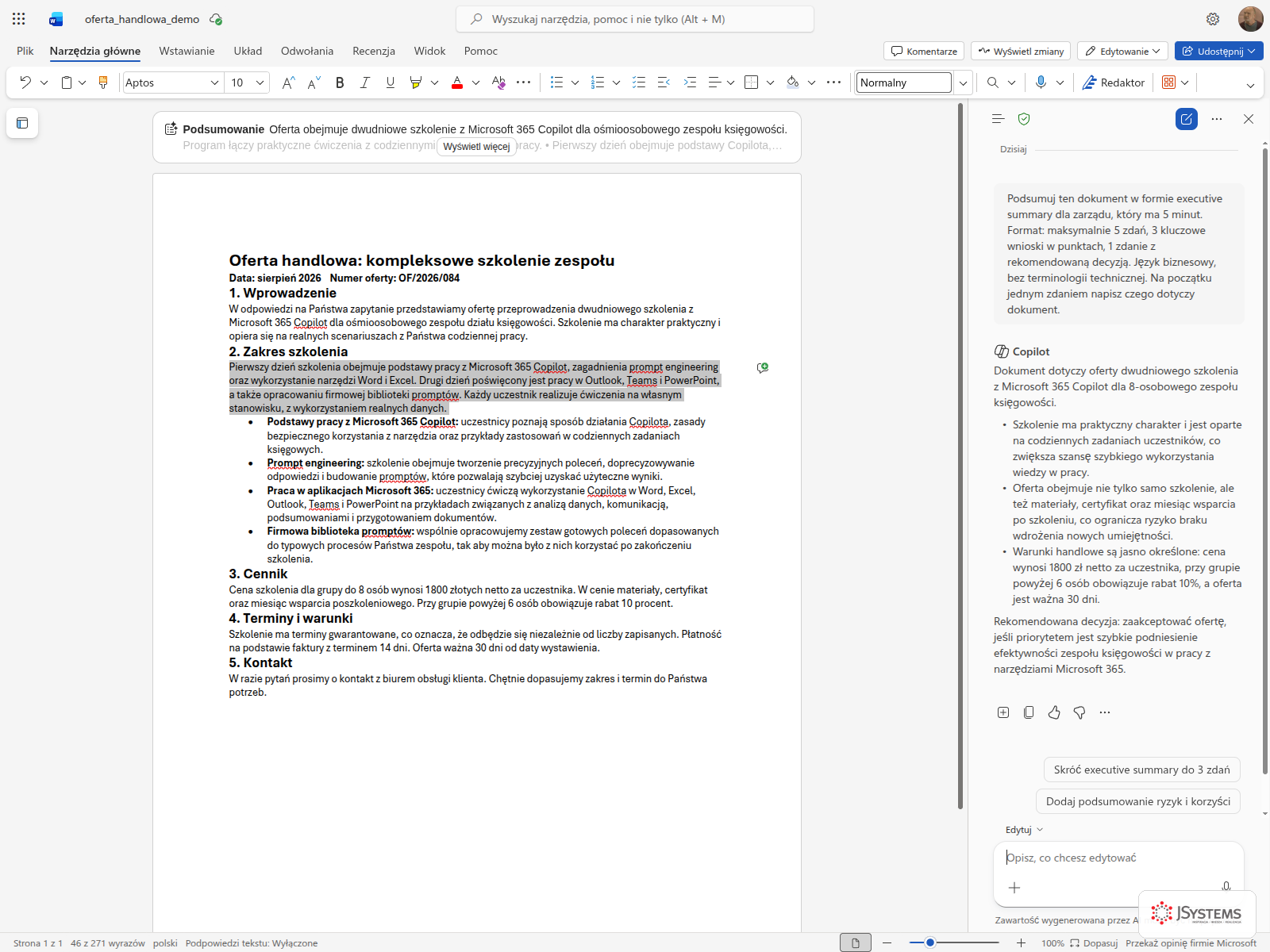The width and height of the screenshot is (1270, 952).
Task: Click the borders icon
Action: (x=752, y=83)
